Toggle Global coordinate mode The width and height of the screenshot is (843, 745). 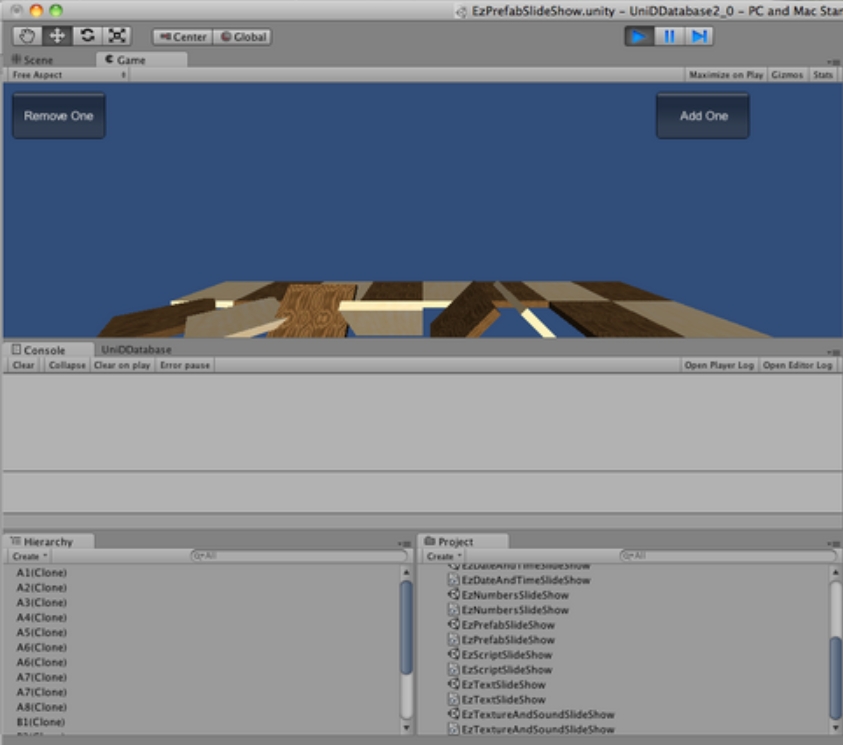pyautogui.click(x=242, y=37)
